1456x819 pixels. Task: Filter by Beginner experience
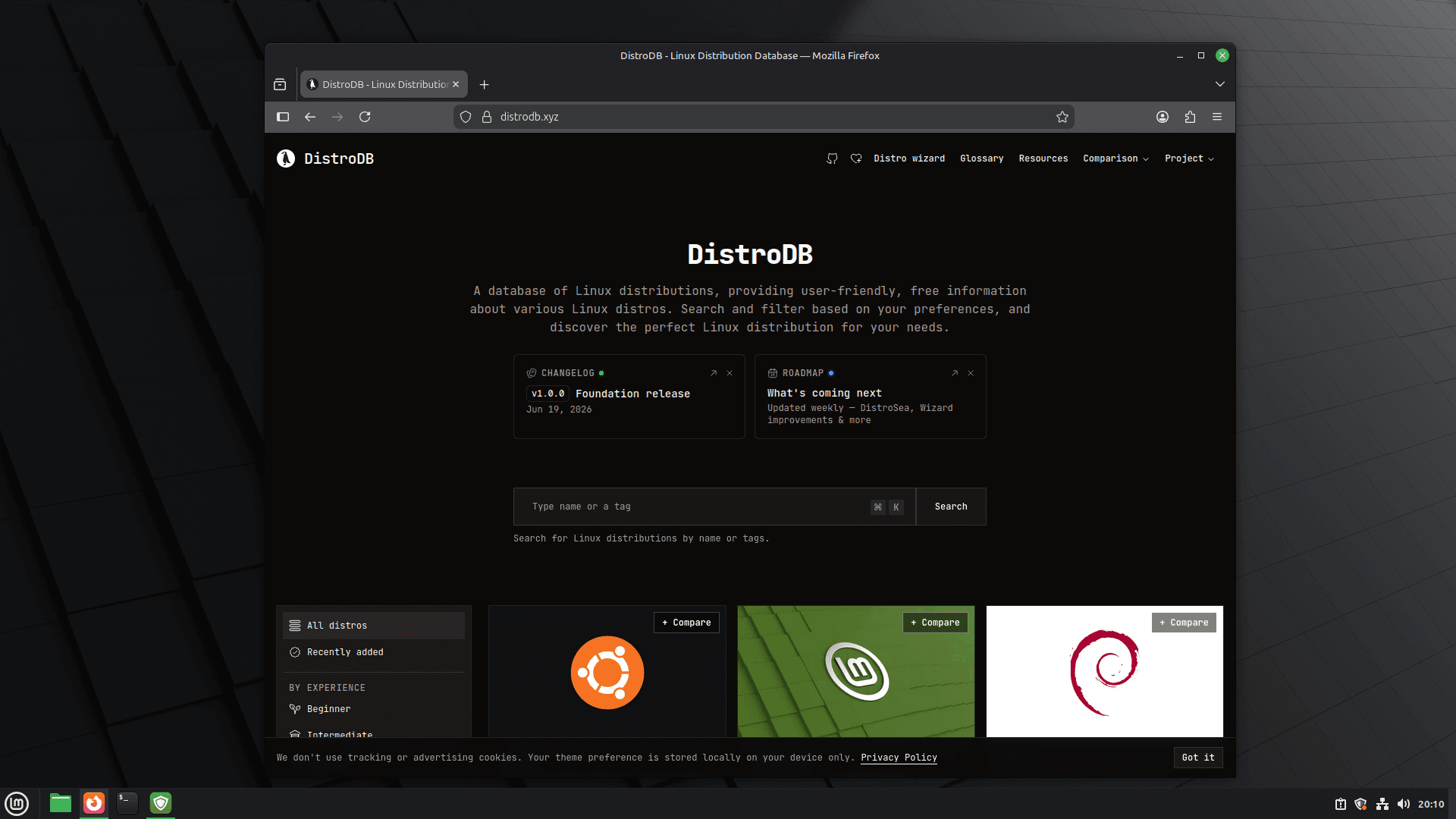(x=374, y=709)
